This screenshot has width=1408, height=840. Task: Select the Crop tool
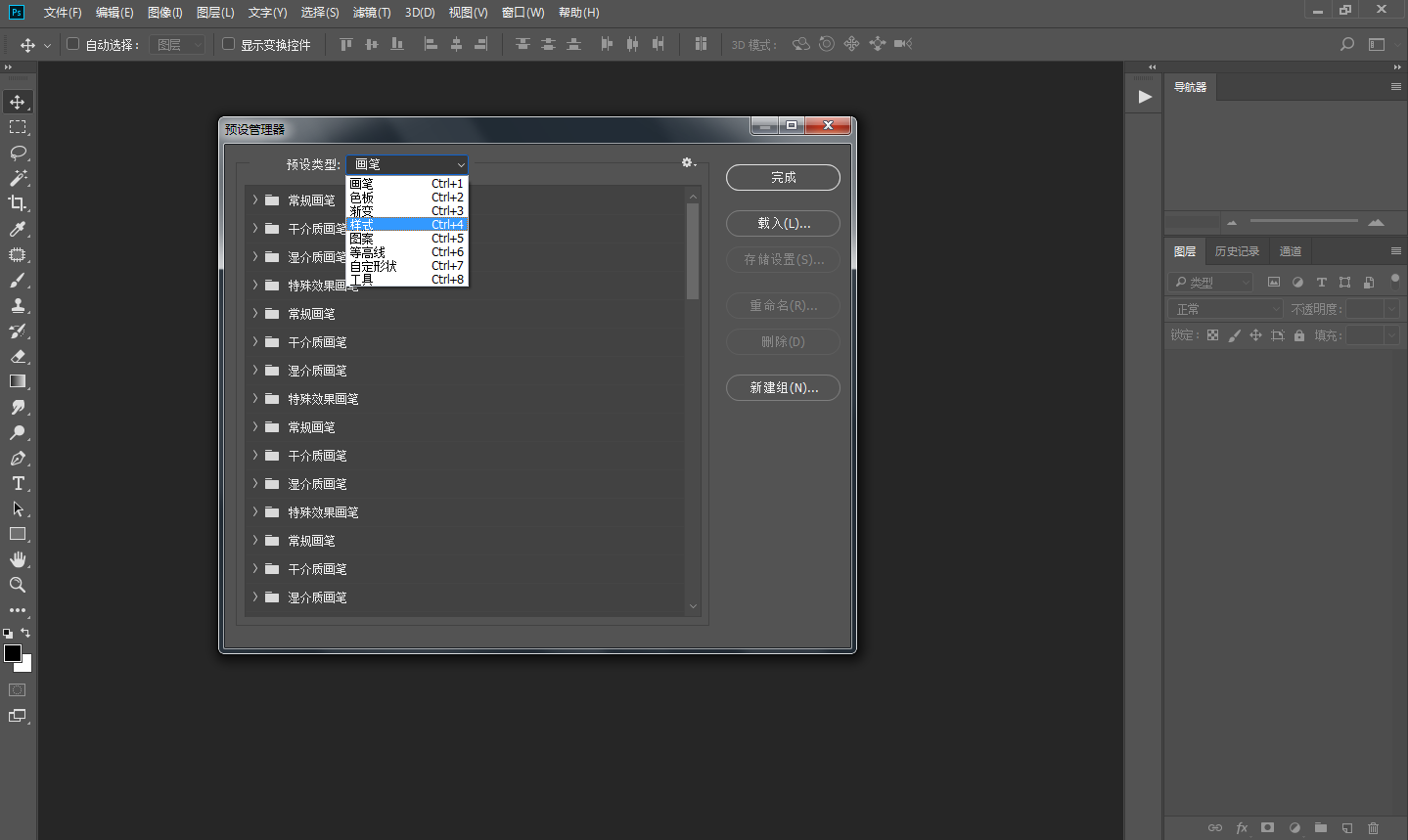click(x=18, y=203)
